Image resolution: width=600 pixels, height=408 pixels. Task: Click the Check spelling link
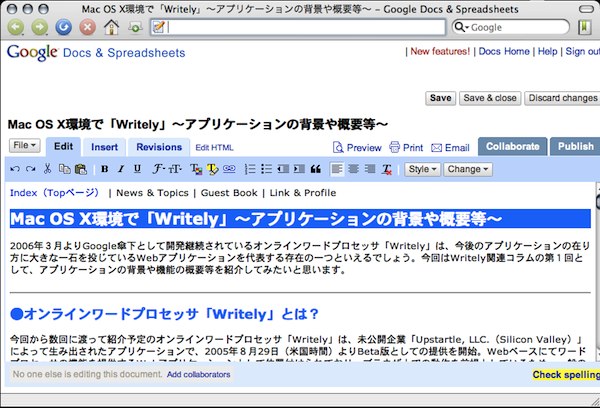click(566, 375)
